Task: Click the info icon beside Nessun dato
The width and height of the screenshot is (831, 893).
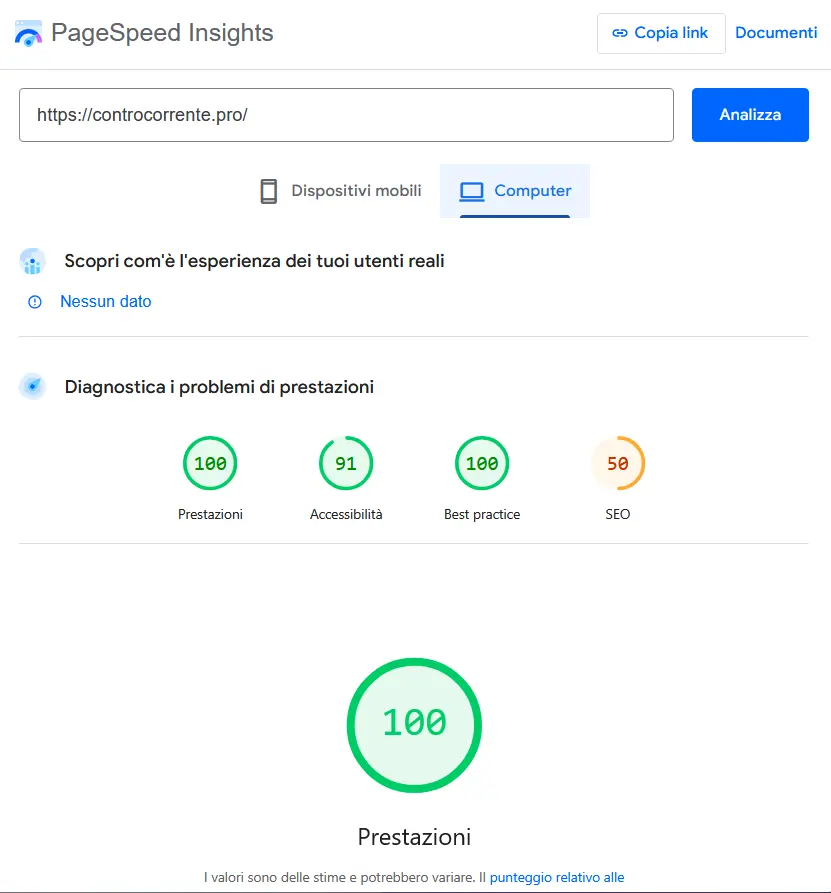Action: pos(35,301)
